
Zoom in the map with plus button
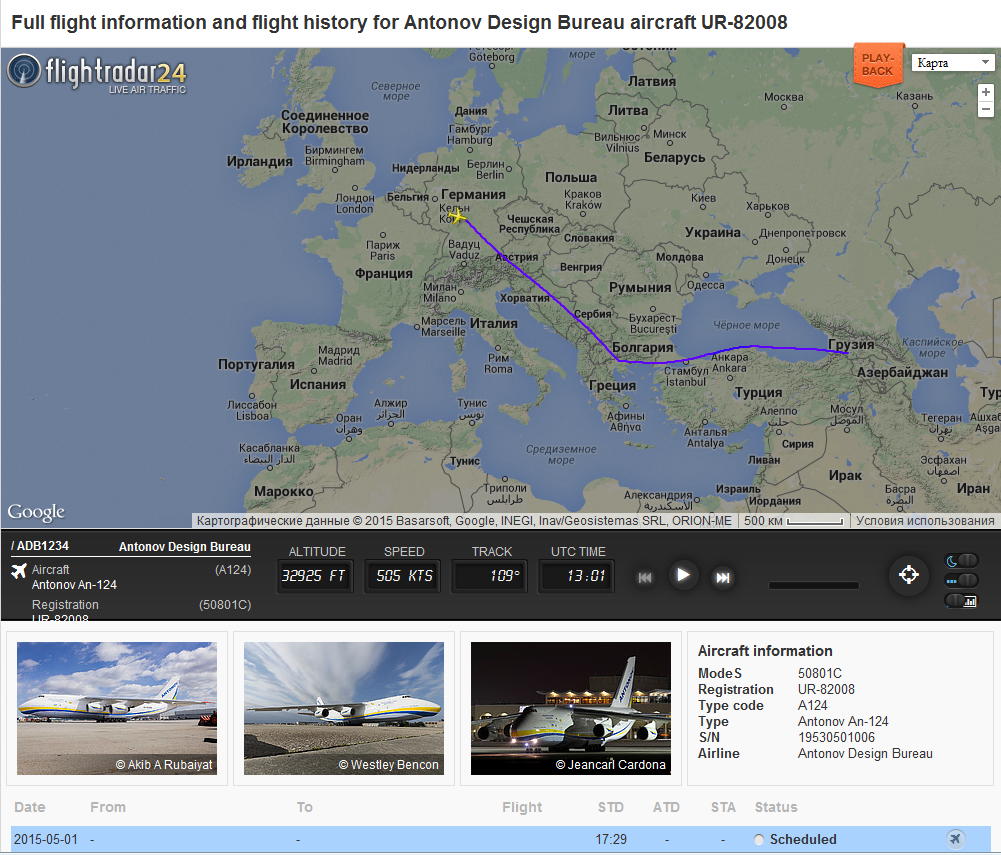pyautogui.click(x=986, y=93)
